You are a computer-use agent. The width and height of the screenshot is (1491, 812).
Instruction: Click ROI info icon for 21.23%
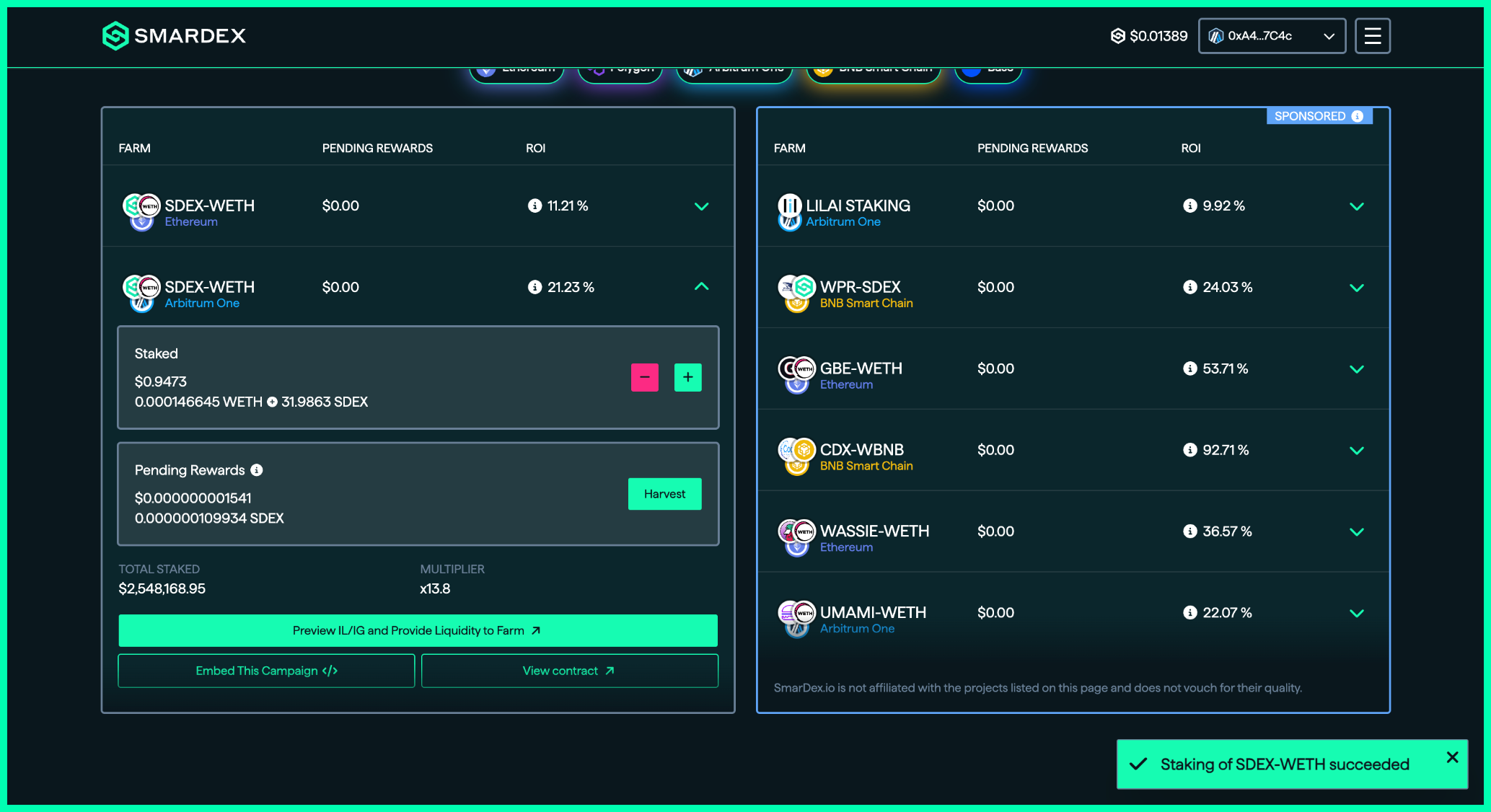pyautogui.click(x=535, y=287)
